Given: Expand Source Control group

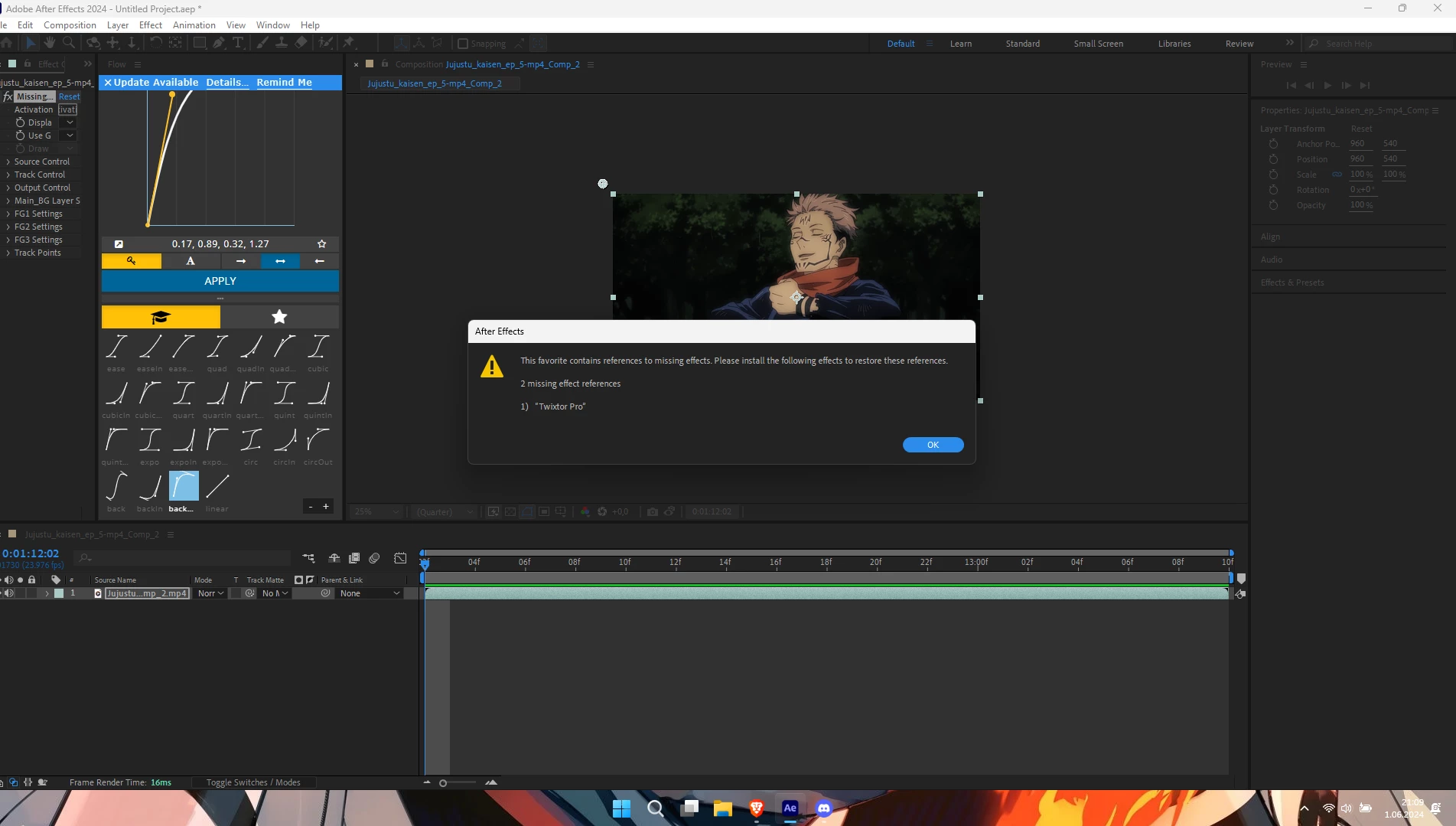Looking at the screenshot, I should [x=8, y=162].
